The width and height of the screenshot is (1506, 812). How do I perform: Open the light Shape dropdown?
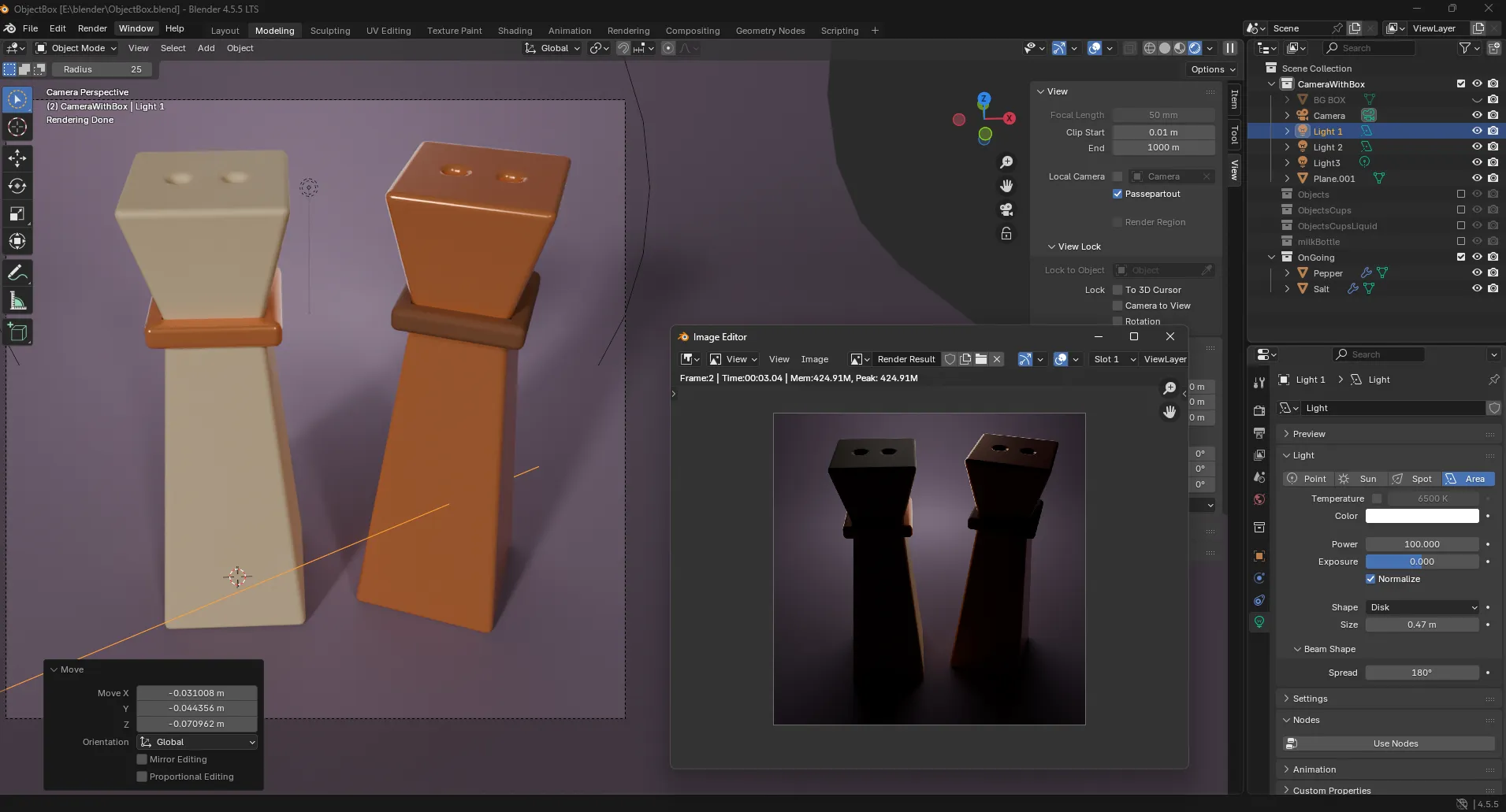1422,607
